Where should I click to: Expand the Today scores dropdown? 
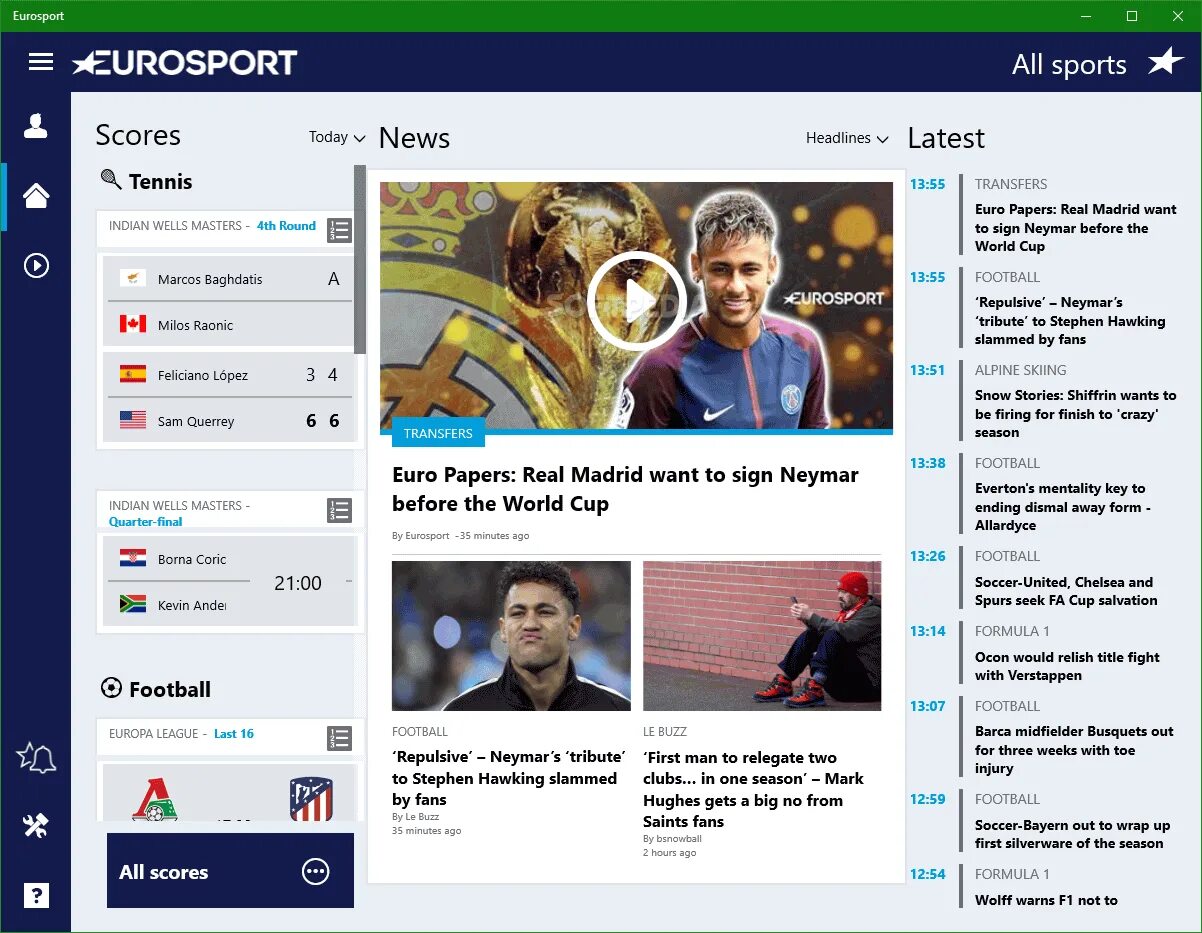[x=337, y=137]
